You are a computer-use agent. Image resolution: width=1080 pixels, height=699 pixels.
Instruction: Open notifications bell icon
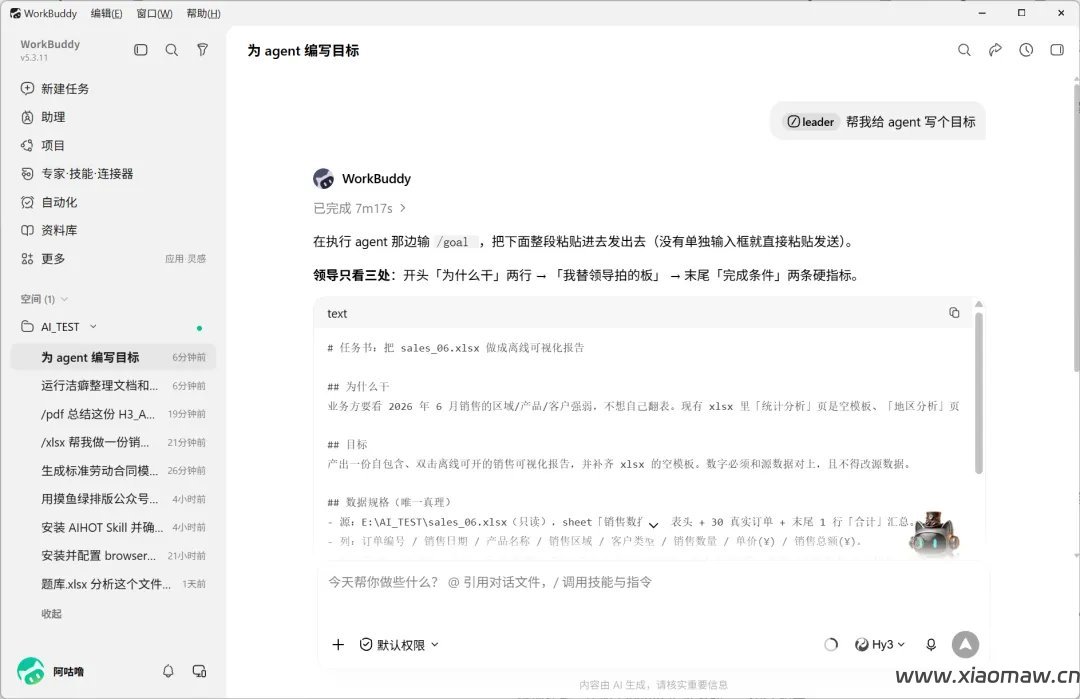pos(168,671)
